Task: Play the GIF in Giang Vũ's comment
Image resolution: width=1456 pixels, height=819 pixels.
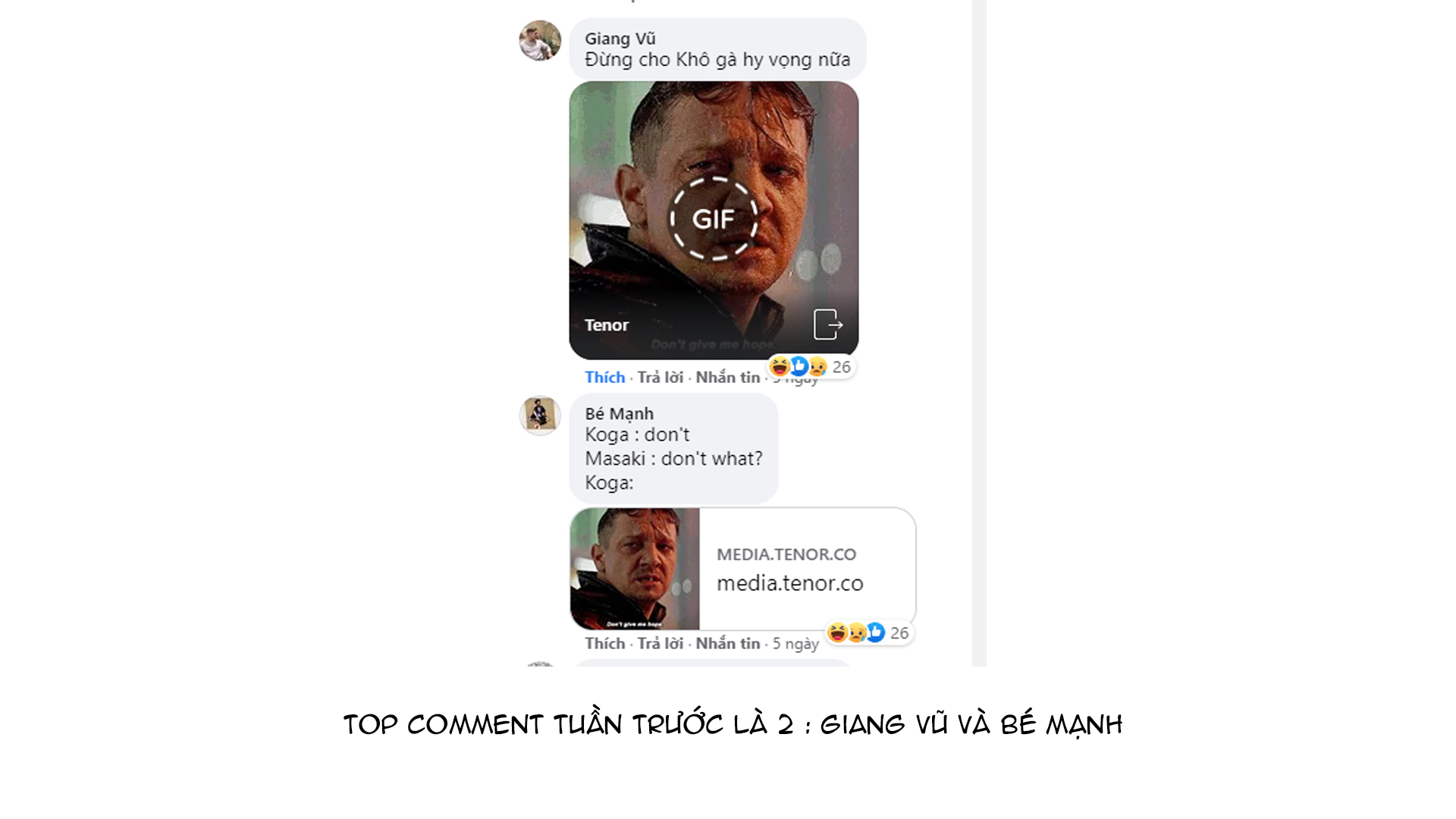Action: (713, 219)
